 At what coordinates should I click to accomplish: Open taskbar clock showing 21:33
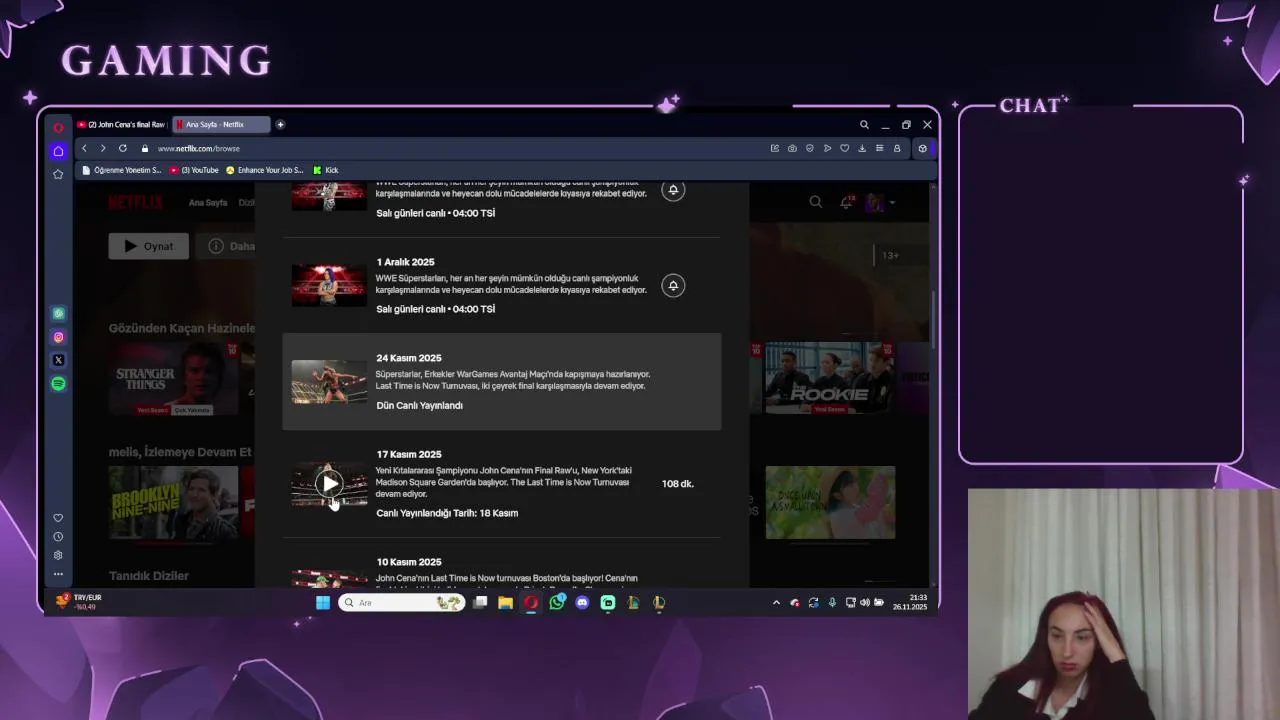[910, 602]
